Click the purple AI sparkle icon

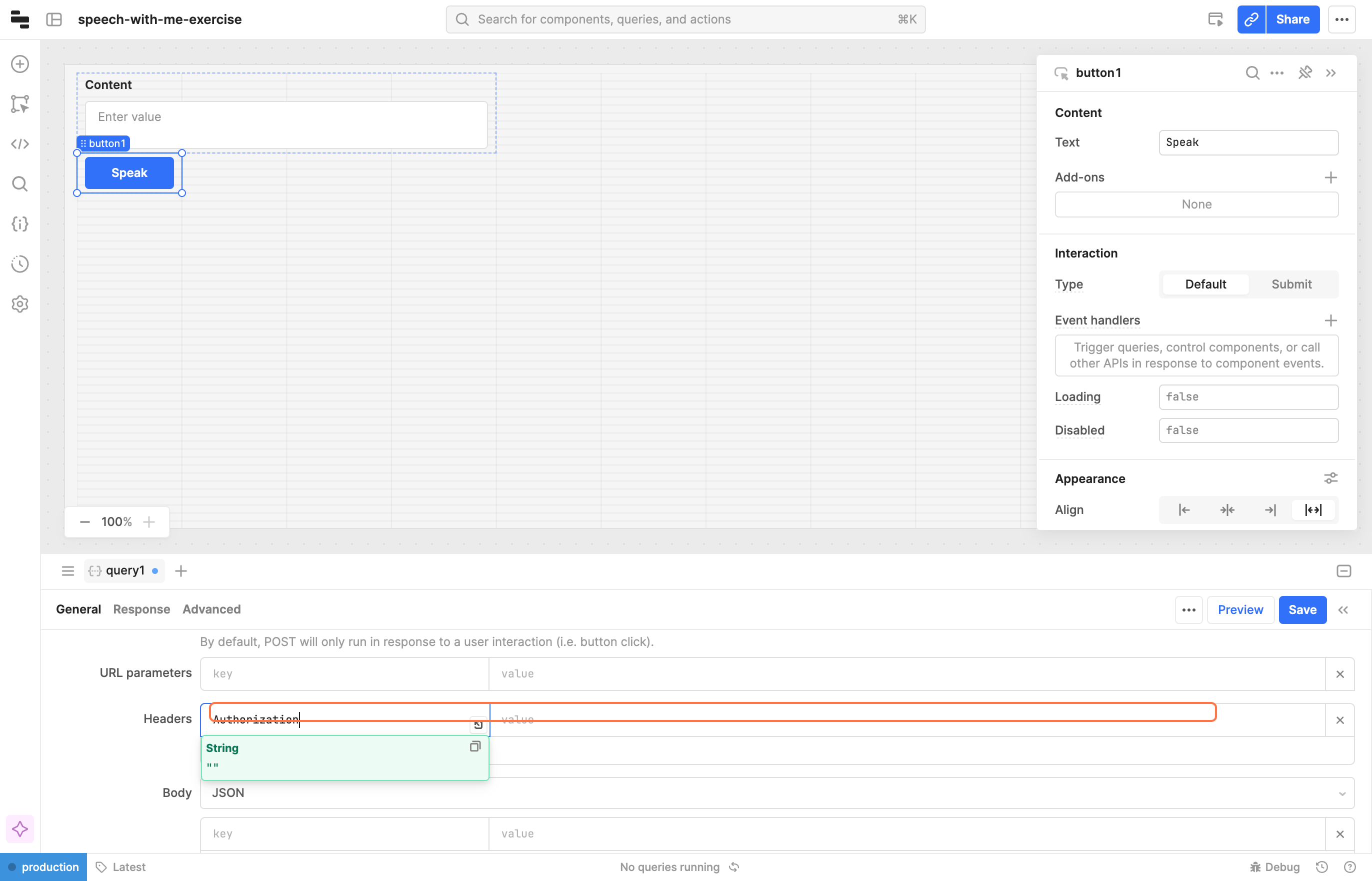(20, 829)
